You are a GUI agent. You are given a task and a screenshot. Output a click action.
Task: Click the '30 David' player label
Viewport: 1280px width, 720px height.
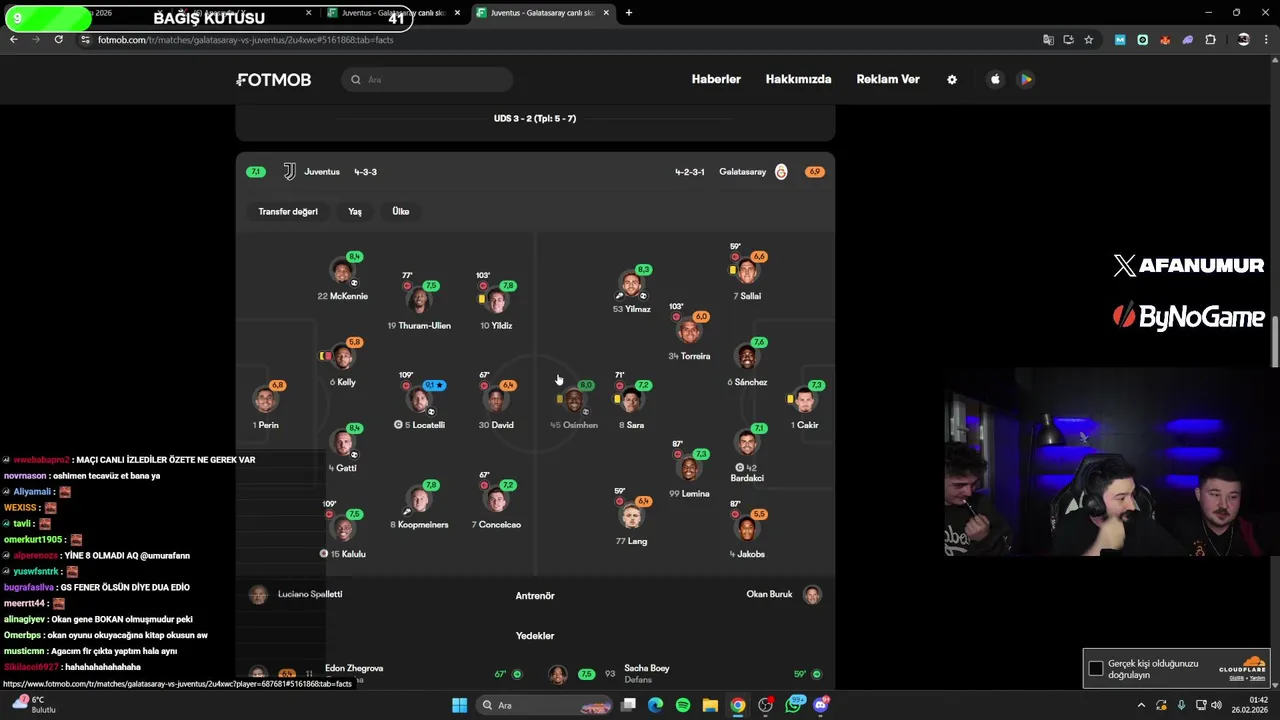(x=496, y=425)
